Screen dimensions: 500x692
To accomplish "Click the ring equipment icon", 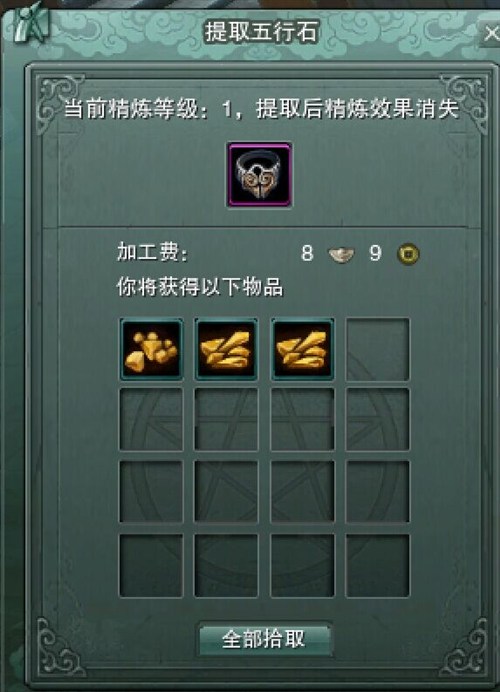I will [x=259, y=175].
